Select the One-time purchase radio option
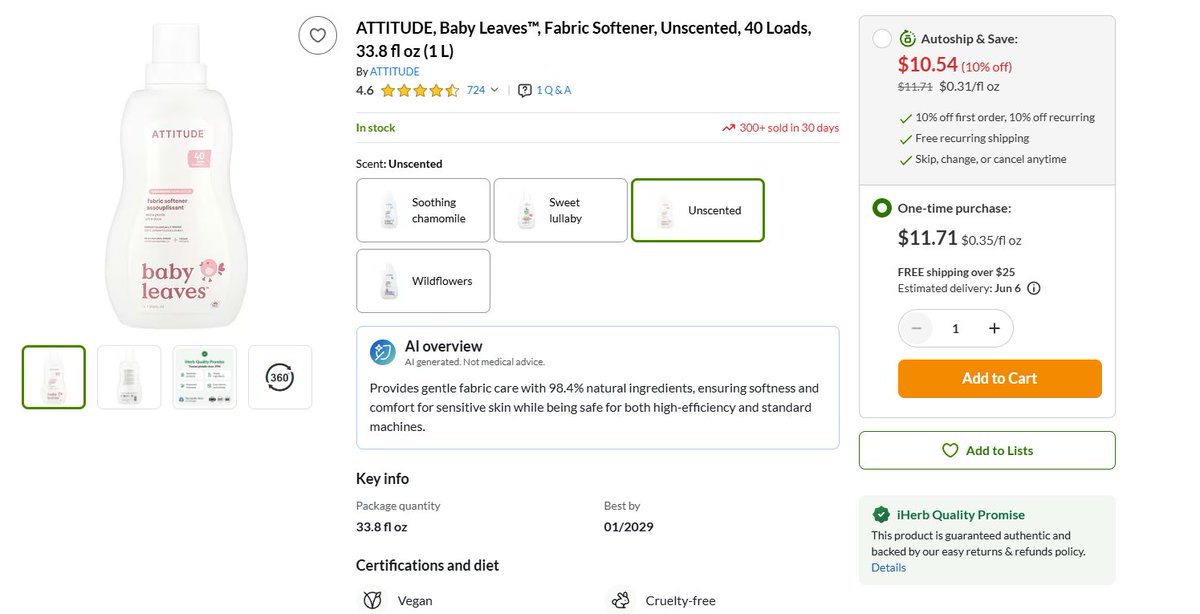1200x614 pixels. coord(882,208)
